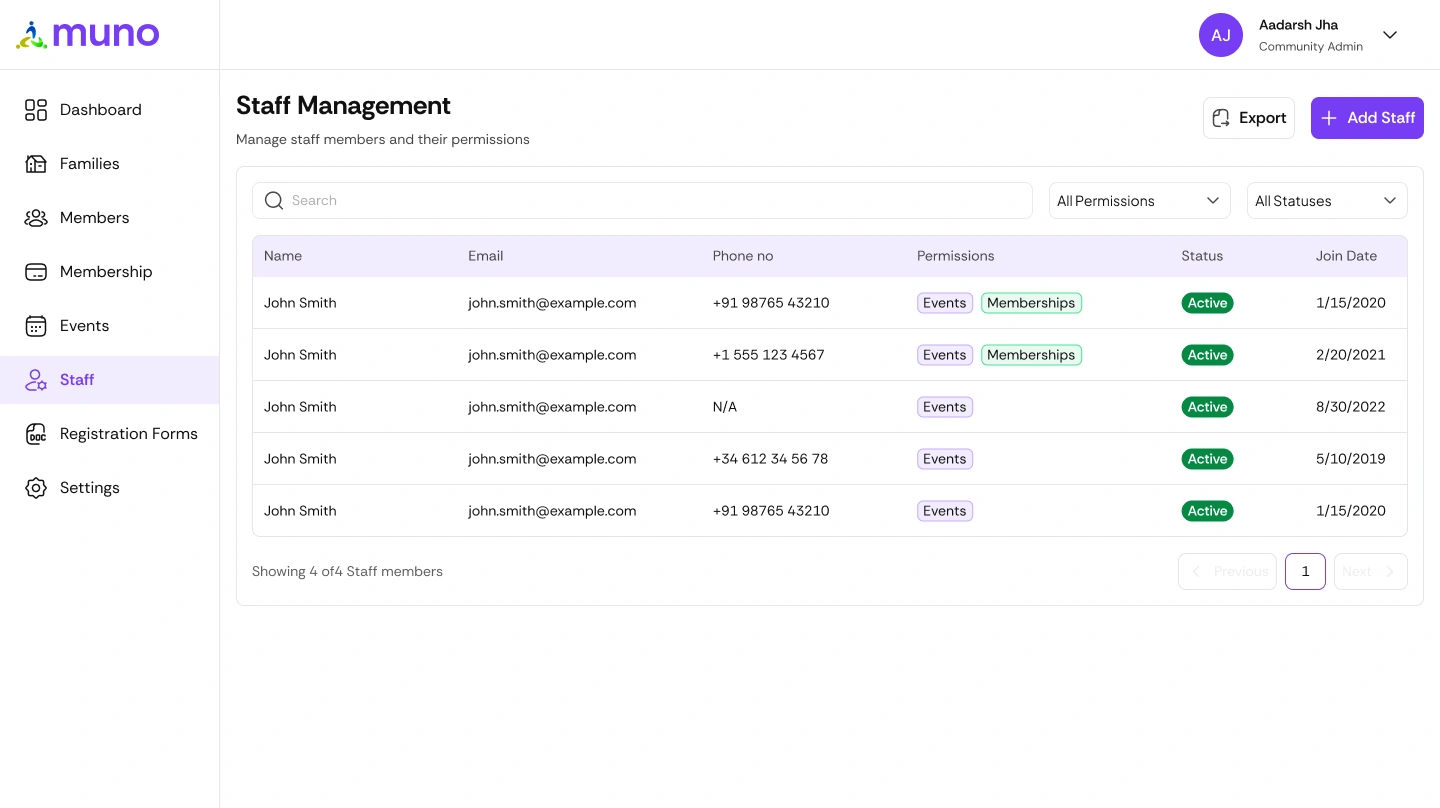Click the Export file icon
Image resolution: width=1440 pixels, height=808 pixels.
point(1221,118)
